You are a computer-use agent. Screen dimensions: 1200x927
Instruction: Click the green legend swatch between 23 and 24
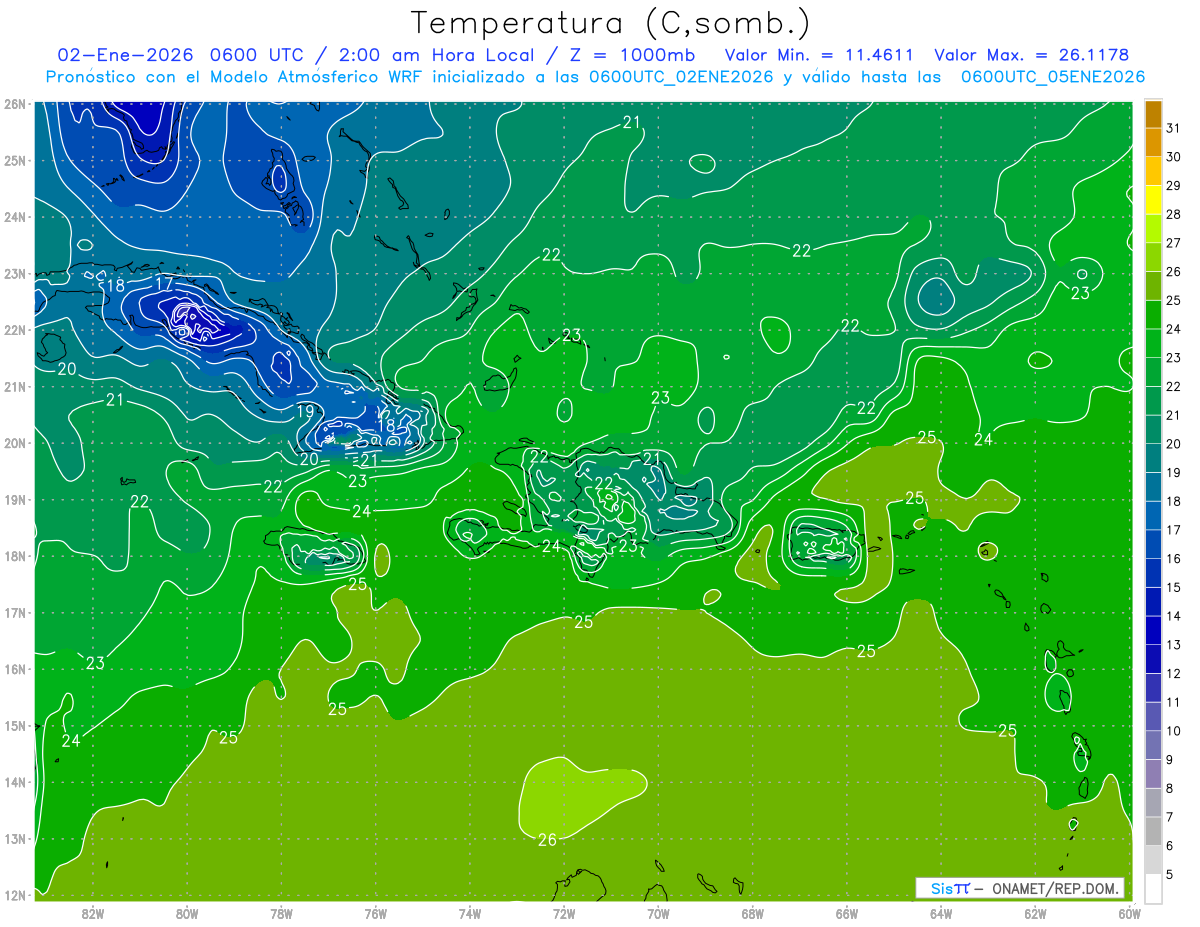pyautogui.click(x=1153, y=344)
